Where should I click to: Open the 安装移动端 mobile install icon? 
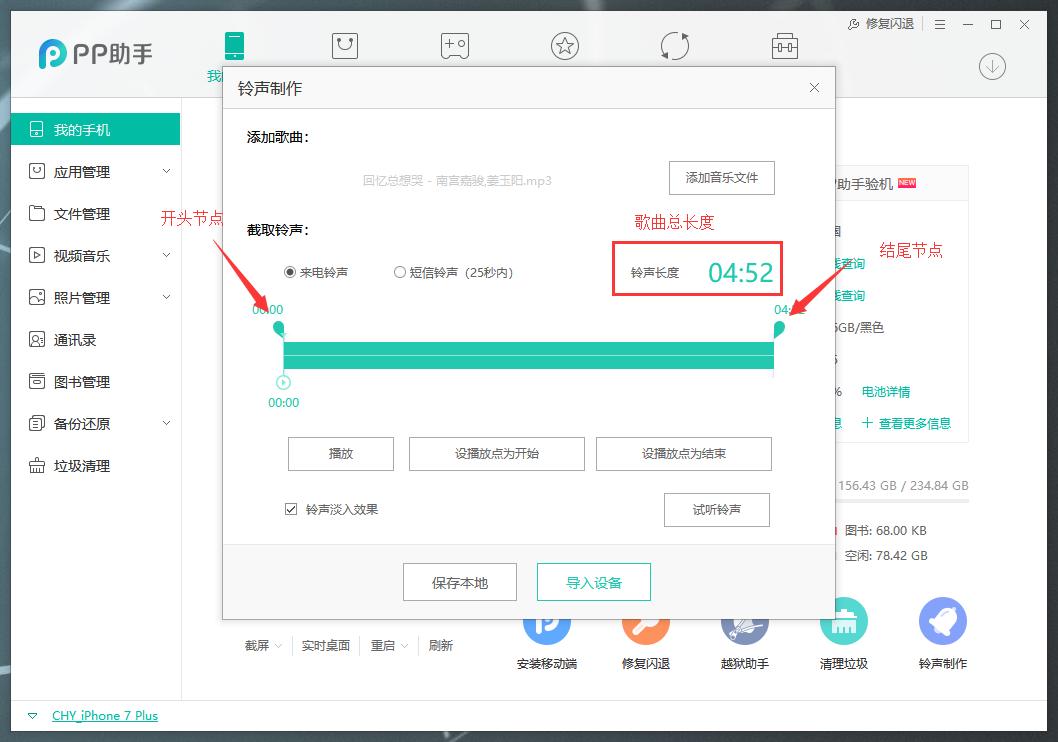[x=546, y=623]
